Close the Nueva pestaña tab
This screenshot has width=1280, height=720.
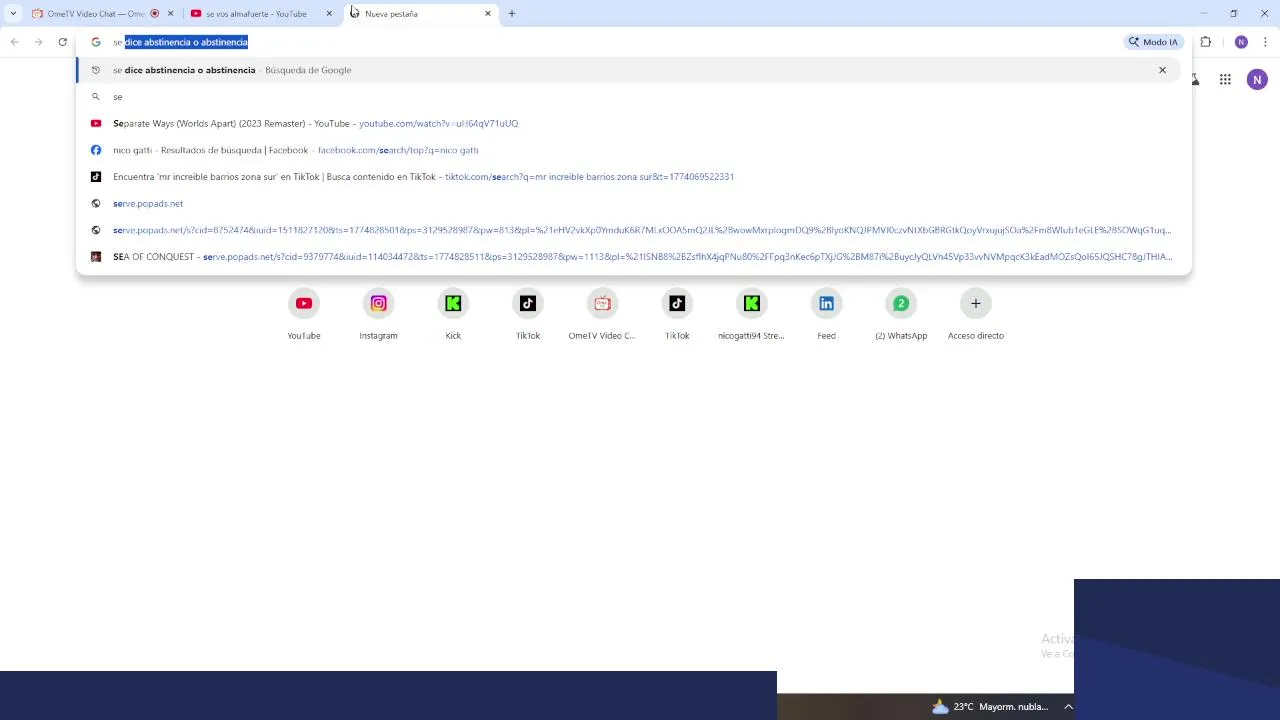488,14
